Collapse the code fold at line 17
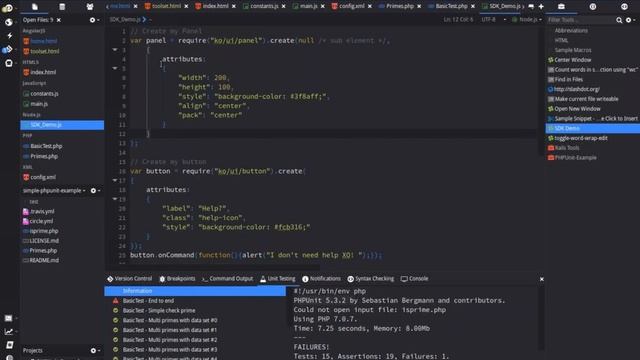This screenshot has height=360, width=640. point(115,180)
